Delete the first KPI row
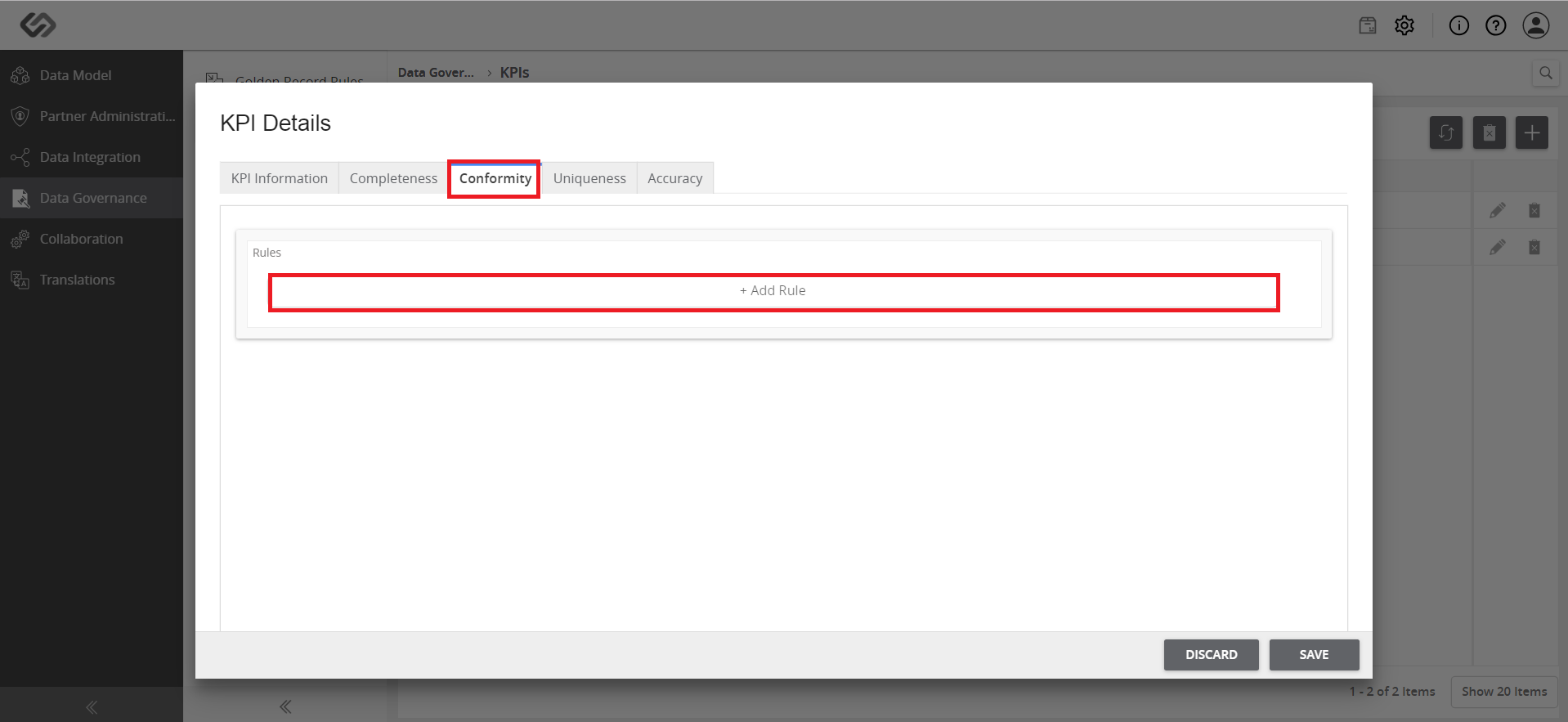Viewport: 1568px width, 722px height. (x=1534, y=210)
